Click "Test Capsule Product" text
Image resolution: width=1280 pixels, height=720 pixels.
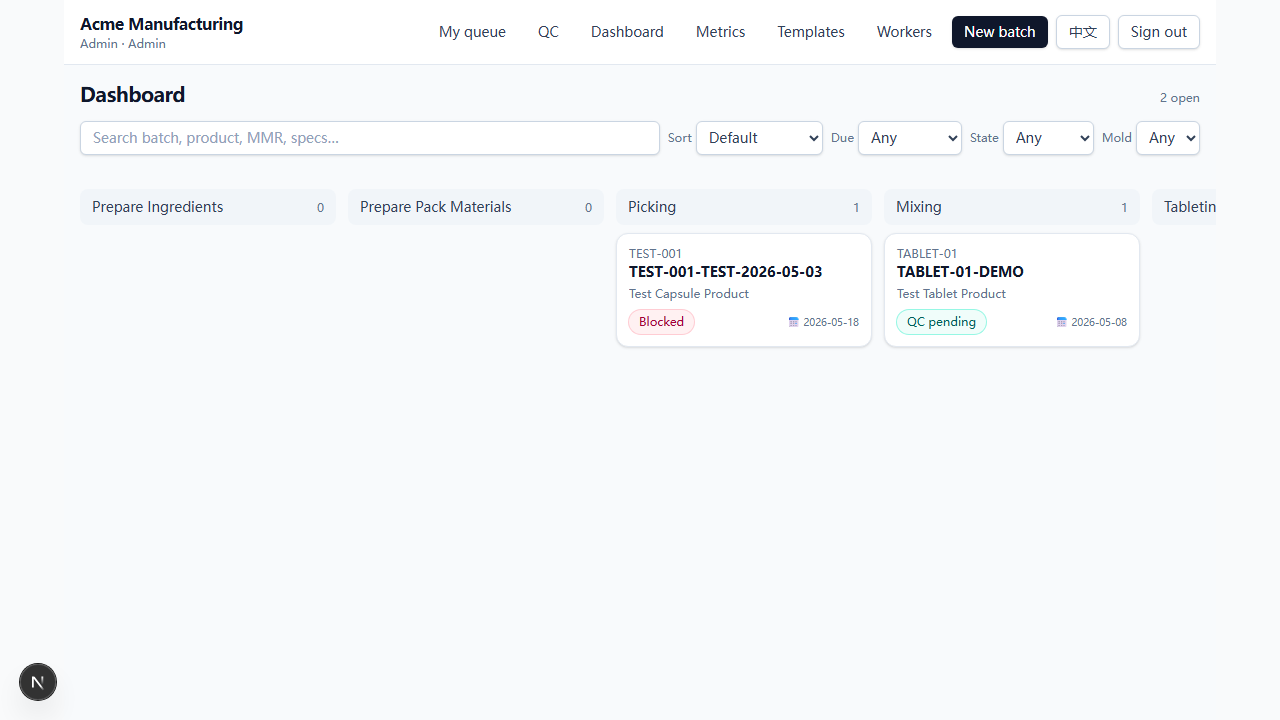689,294
